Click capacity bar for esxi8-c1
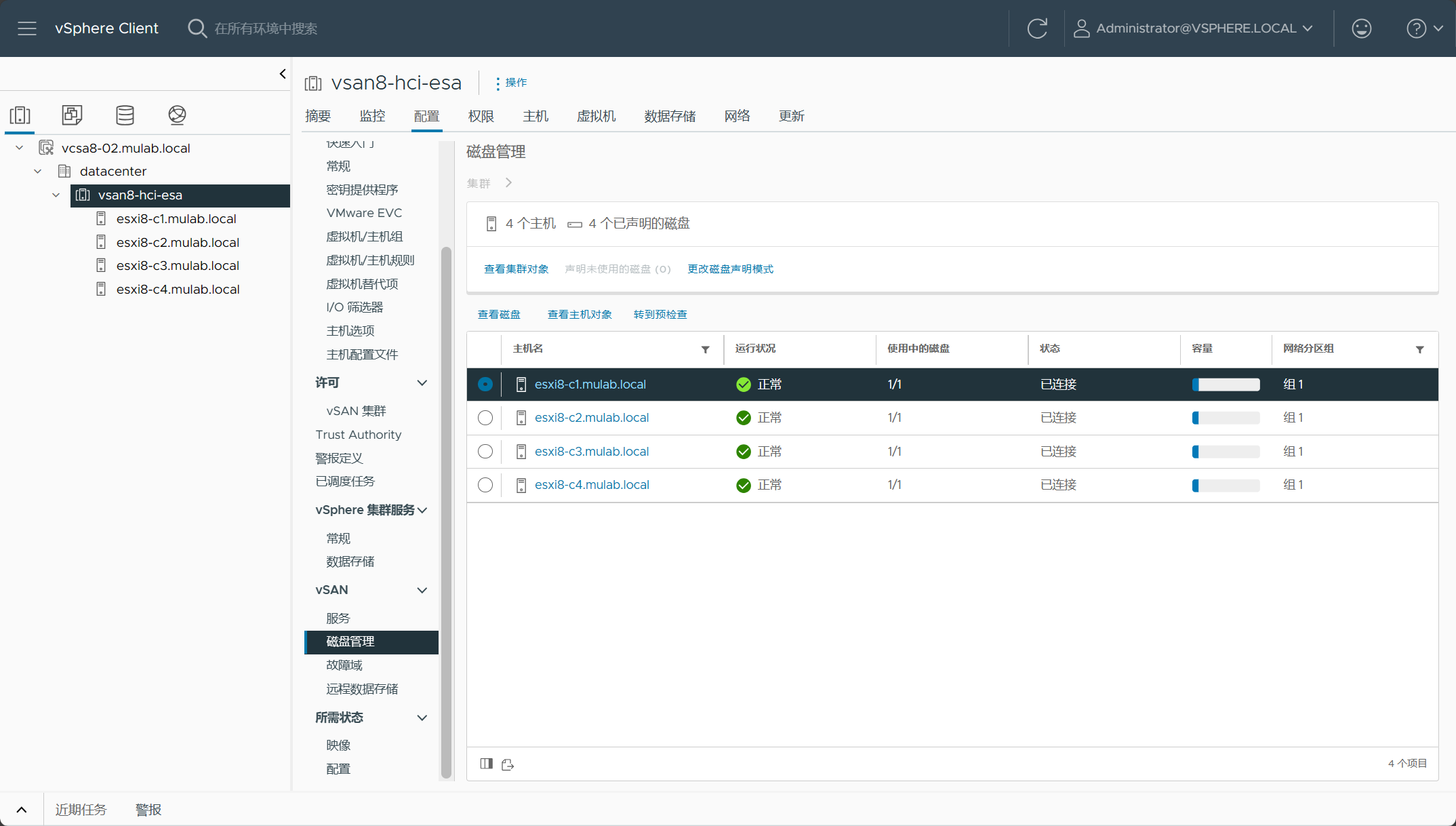Viewport: 1456px width, 826px height. click(1226, 385)
